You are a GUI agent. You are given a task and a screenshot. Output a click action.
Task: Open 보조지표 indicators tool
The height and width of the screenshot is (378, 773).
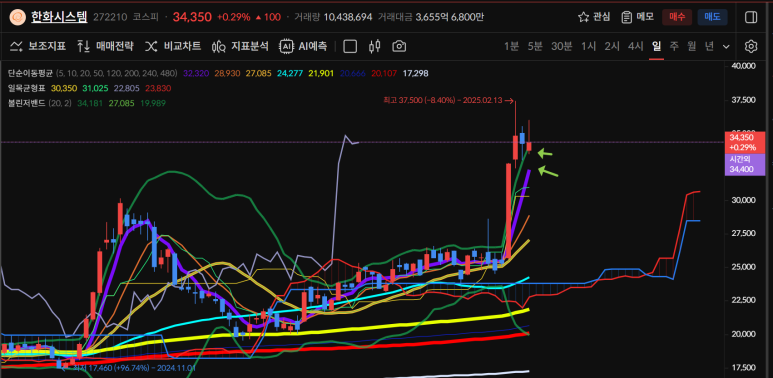pos(38,46)
